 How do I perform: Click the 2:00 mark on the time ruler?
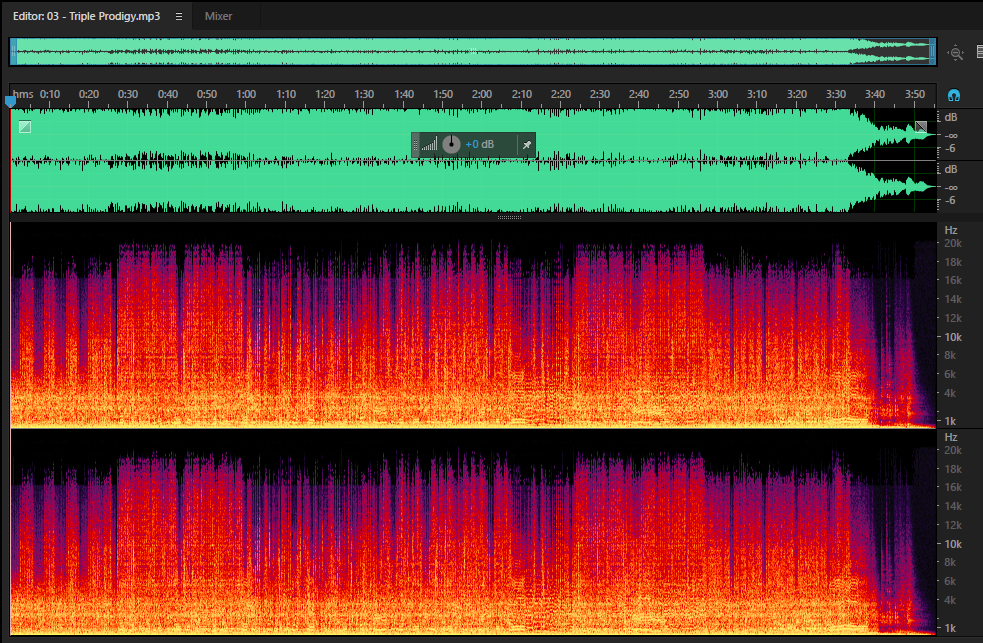pyautogui.click(x=481, y=94)
